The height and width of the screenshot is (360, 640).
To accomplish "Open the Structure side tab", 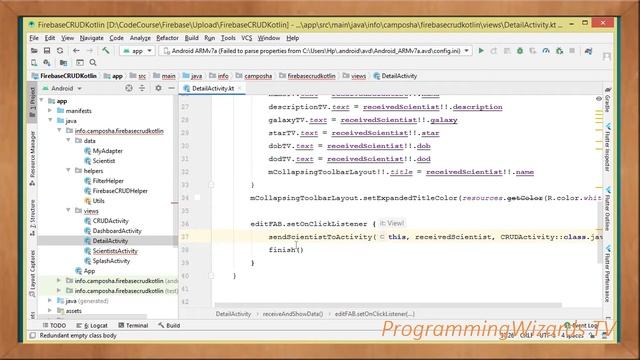I will (x=33, y=218).
